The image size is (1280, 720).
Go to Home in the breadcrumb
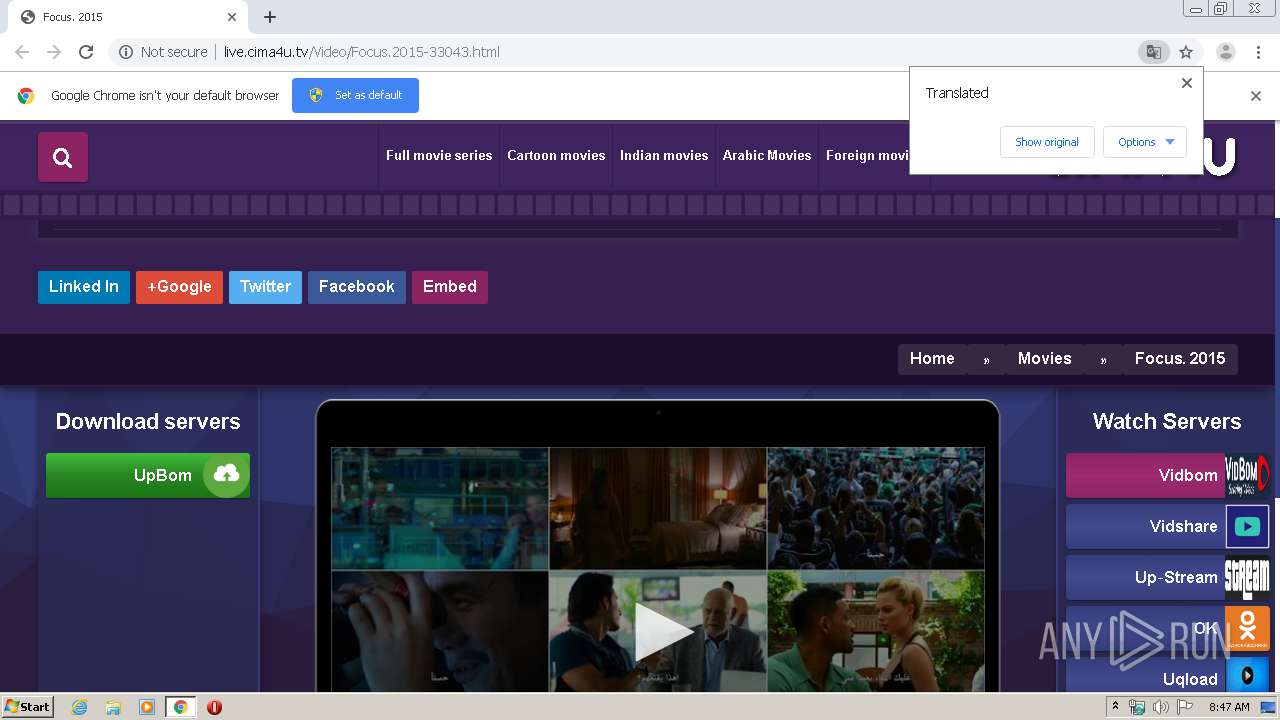[x=932, y=359]
